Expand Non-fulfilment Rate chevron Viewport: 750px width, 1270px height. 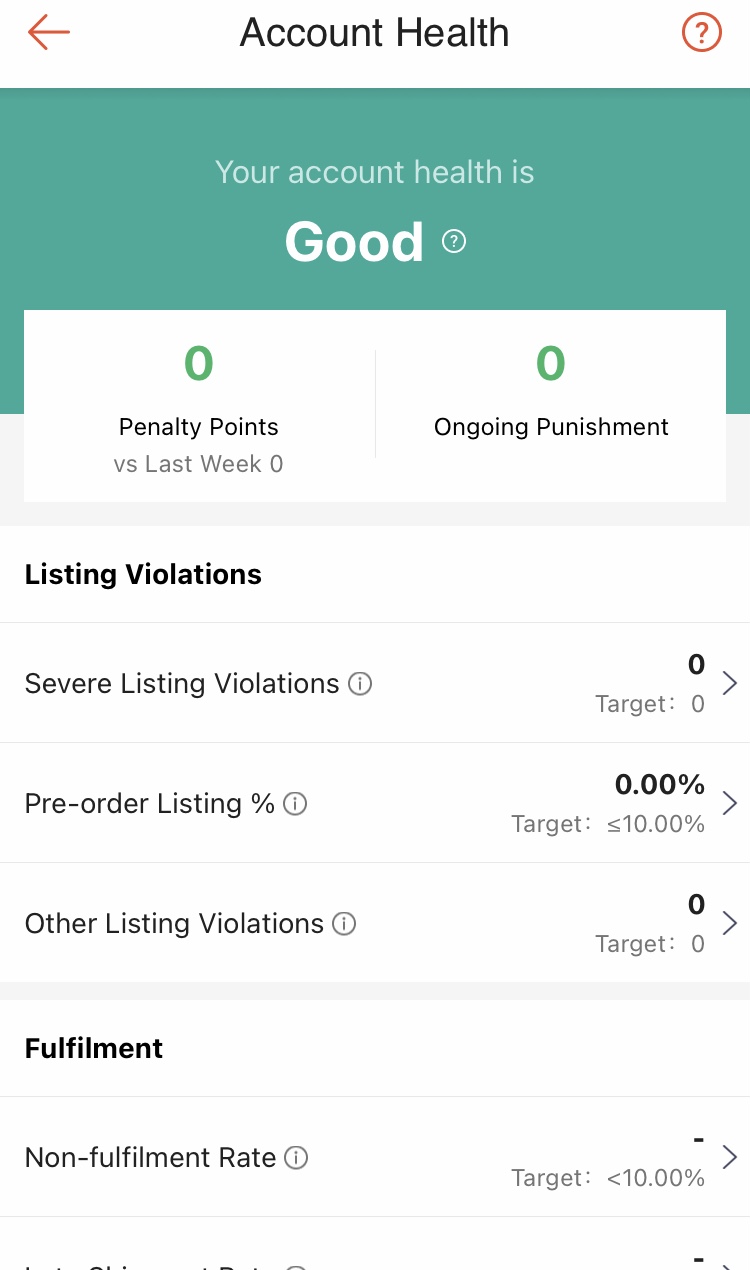click(x=729, y=1157)
